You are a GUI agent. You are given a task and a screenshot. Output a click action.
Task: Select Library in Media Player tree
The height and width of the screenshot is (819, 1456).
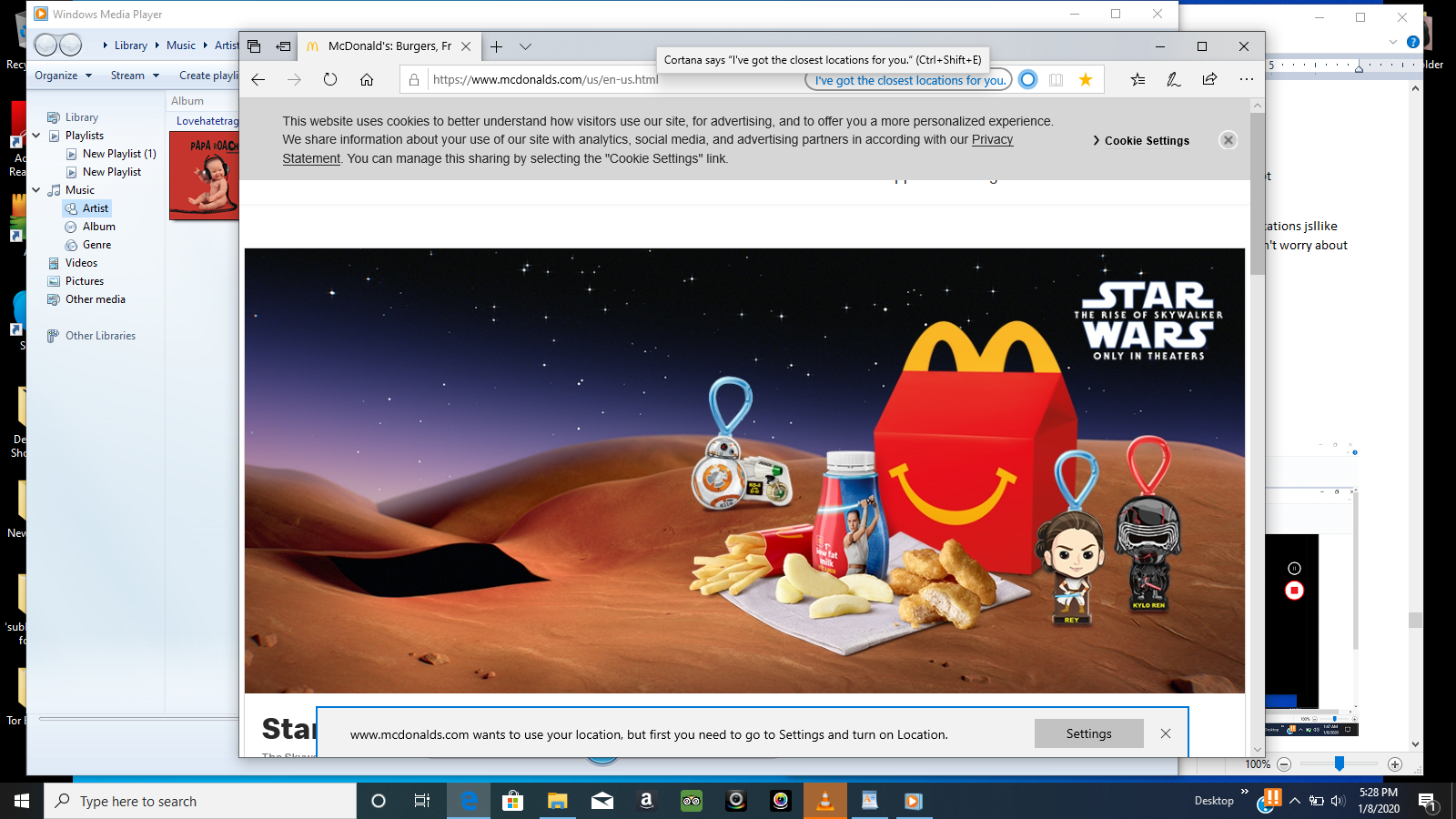[81, 117]
